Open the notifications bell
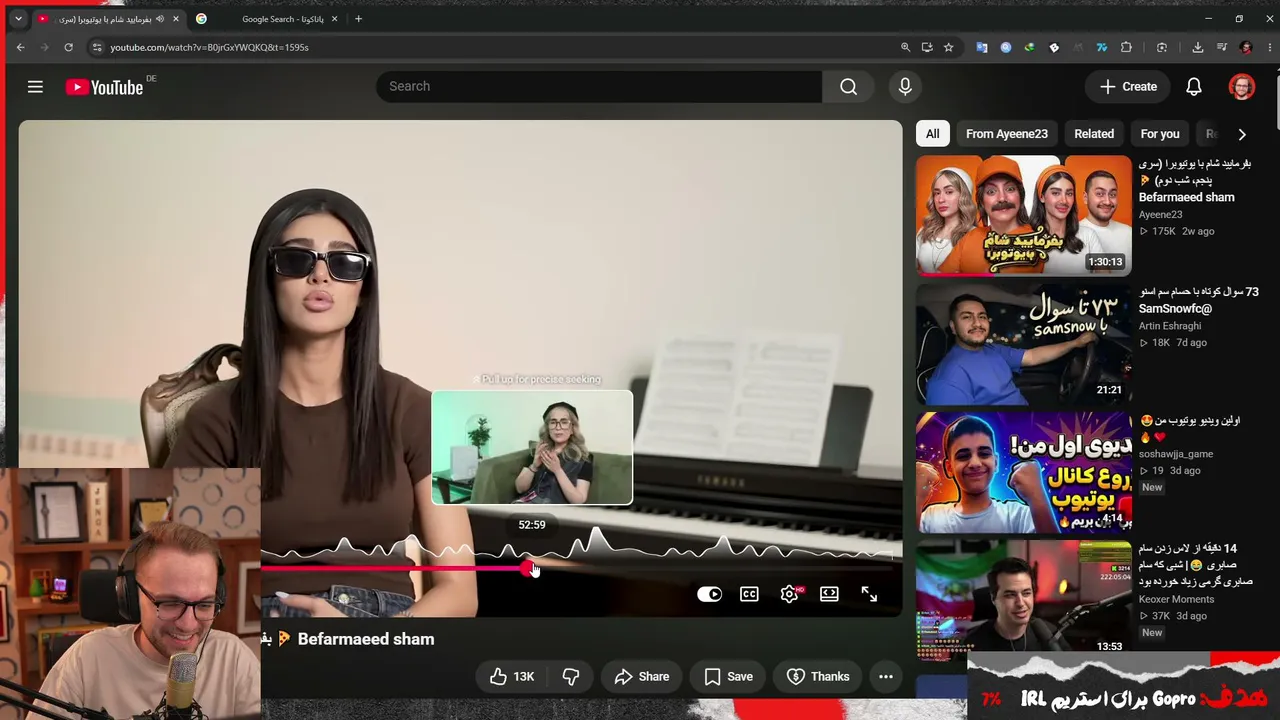Viewport: 1280px width, 720px height. click(x=1193, y=87)
